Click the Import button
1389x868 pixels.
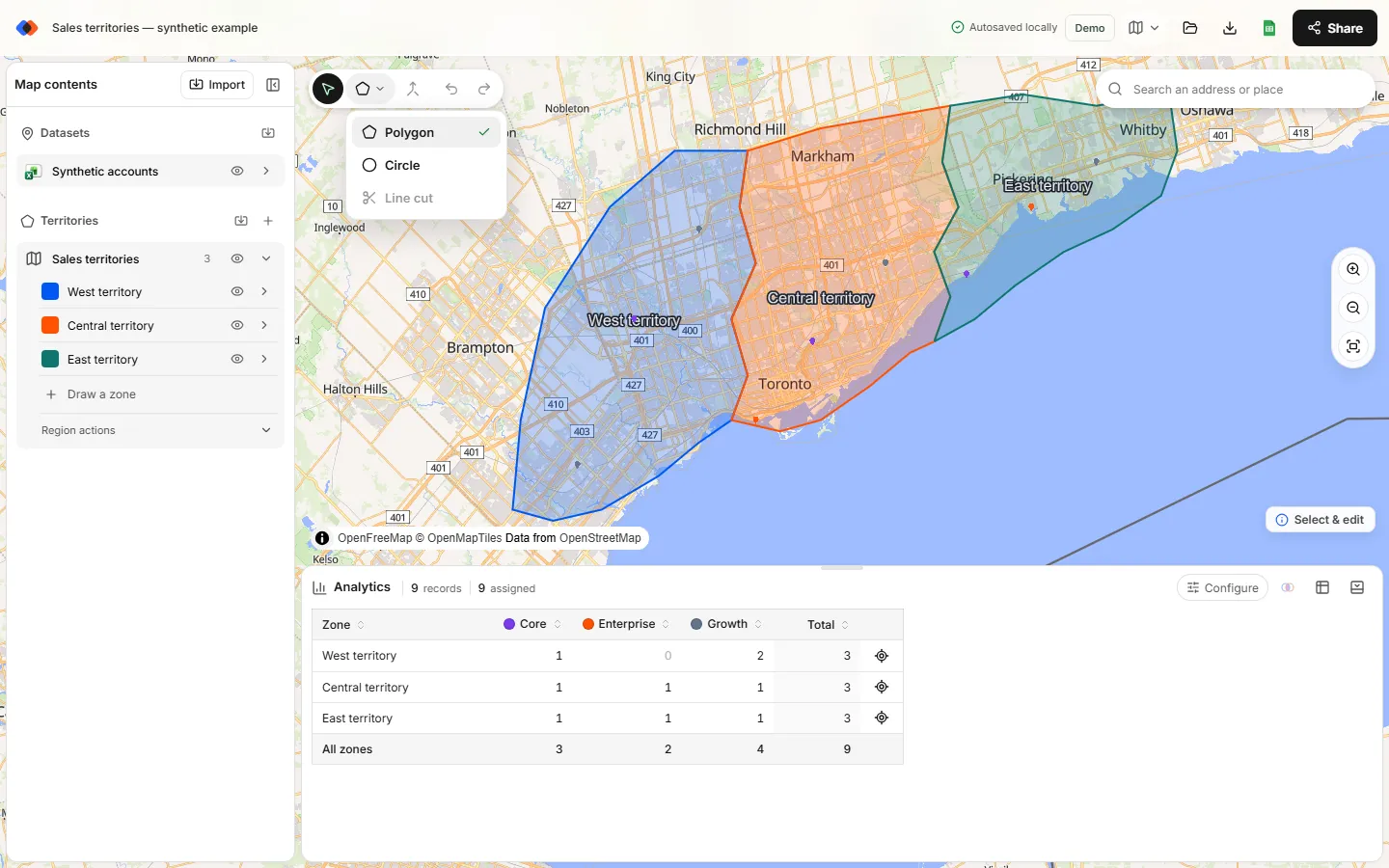[217, 85]
